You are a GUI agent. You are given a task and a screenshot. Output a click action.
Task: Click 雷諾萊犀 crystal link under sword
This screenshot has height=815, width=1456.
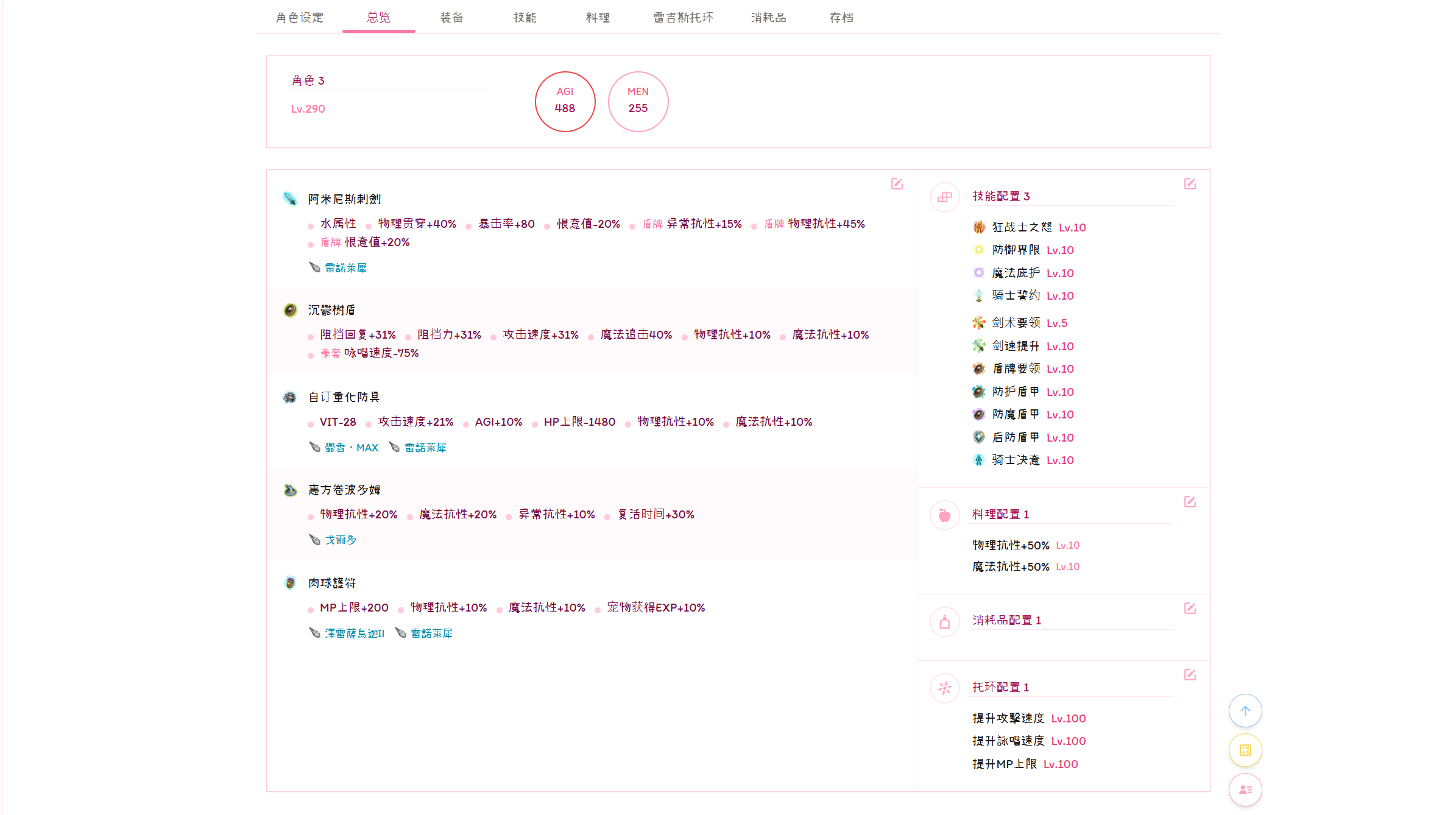[345, 268]
